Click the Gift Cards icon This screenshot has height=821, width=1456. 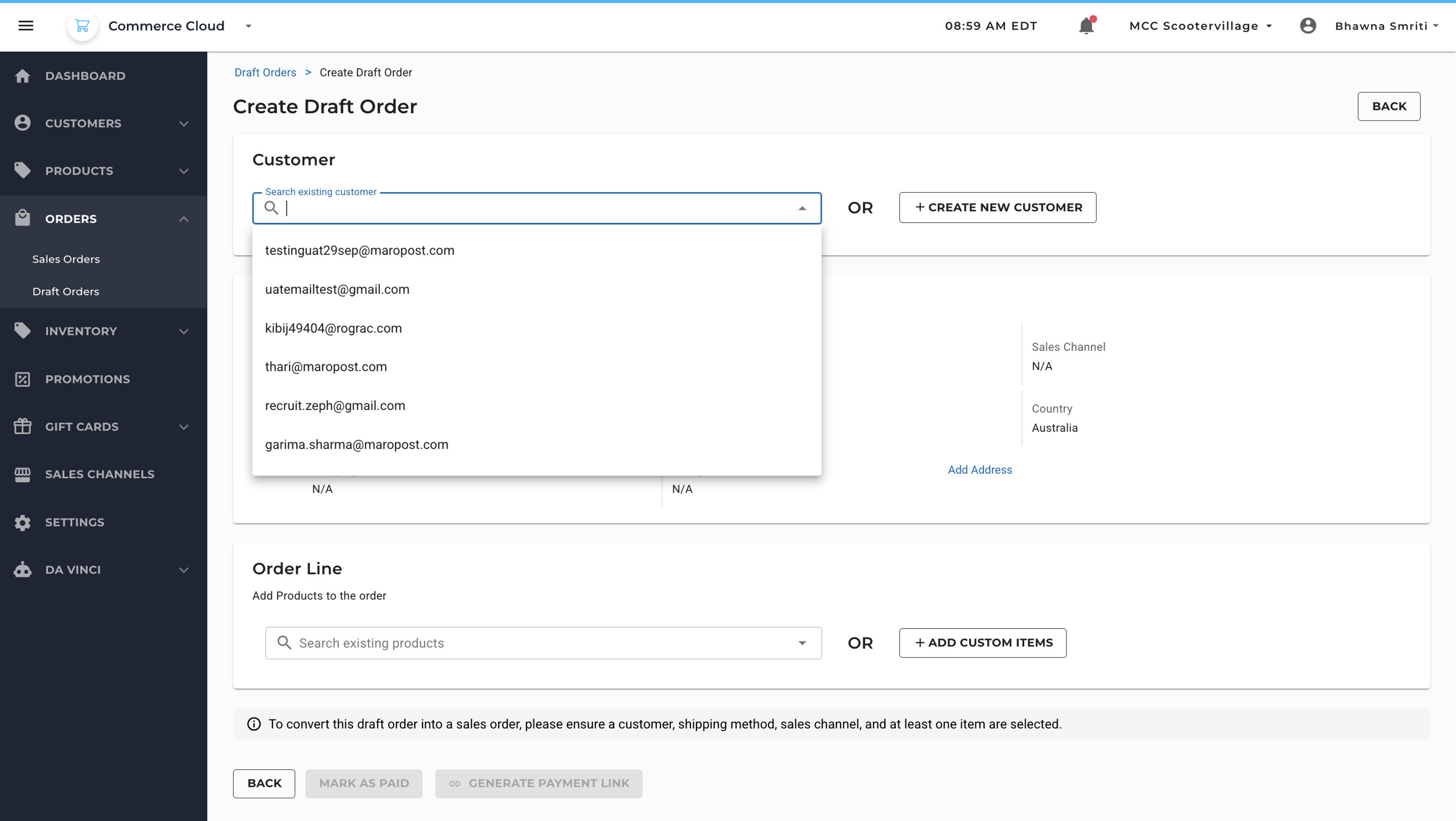23,426
